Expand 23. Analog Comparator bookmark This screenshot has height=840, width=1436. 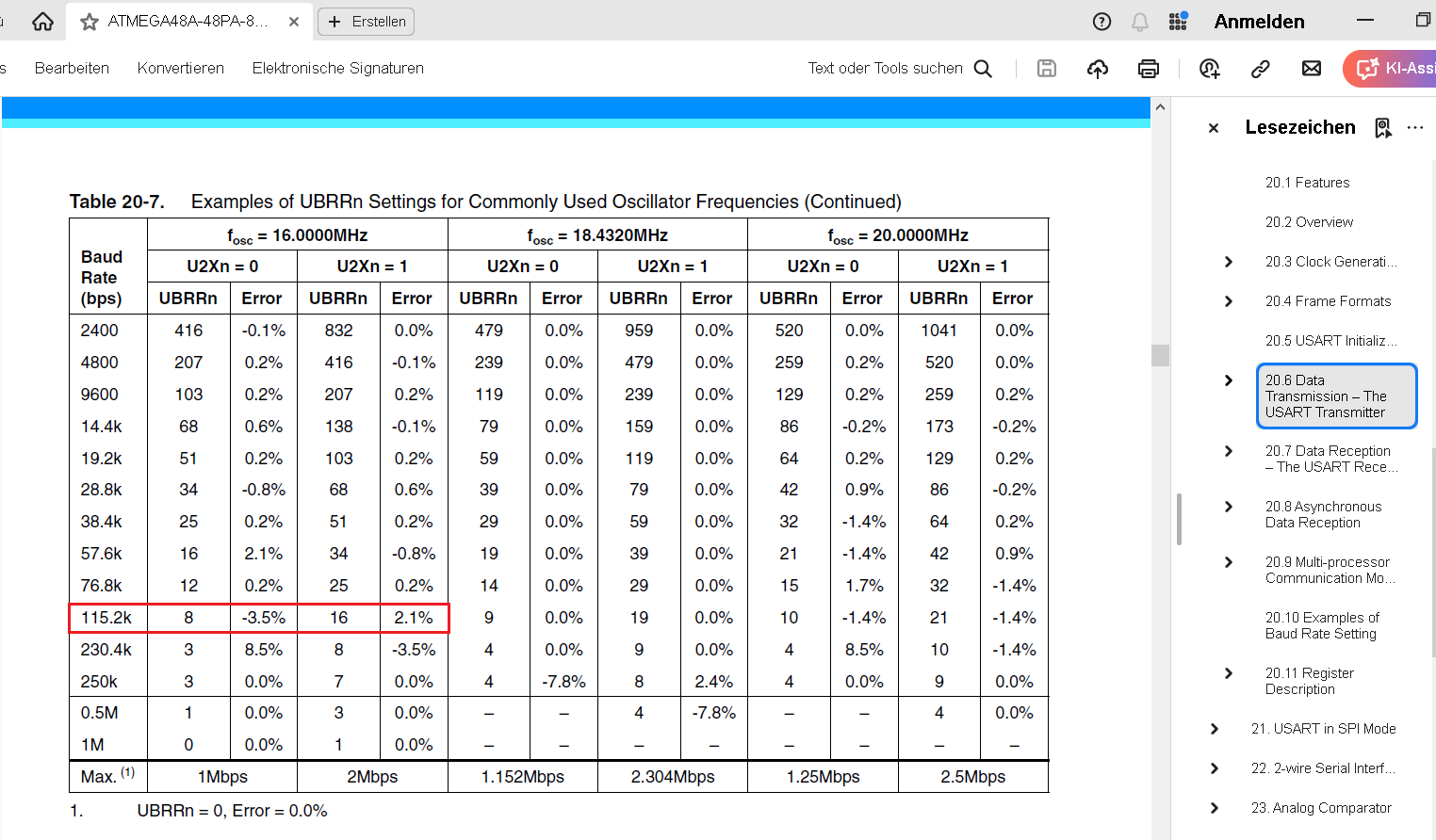1215,808
